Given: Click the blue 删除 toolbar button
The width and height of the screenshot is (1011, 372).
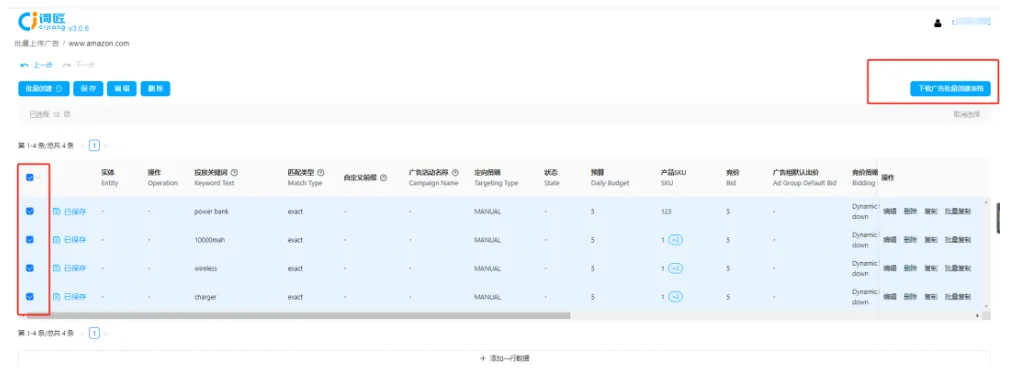Looking at the screenshot, I should click(x=155, y=89).
